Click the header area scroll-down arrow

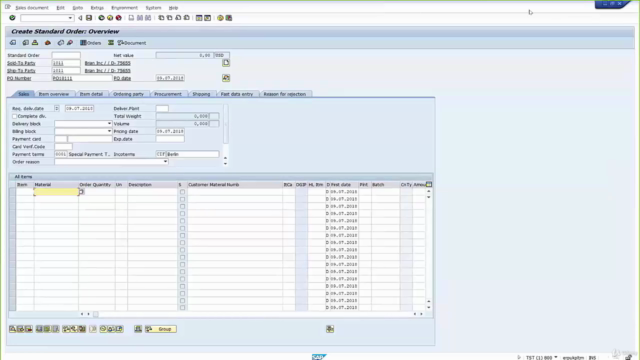(x=225, y=164)
